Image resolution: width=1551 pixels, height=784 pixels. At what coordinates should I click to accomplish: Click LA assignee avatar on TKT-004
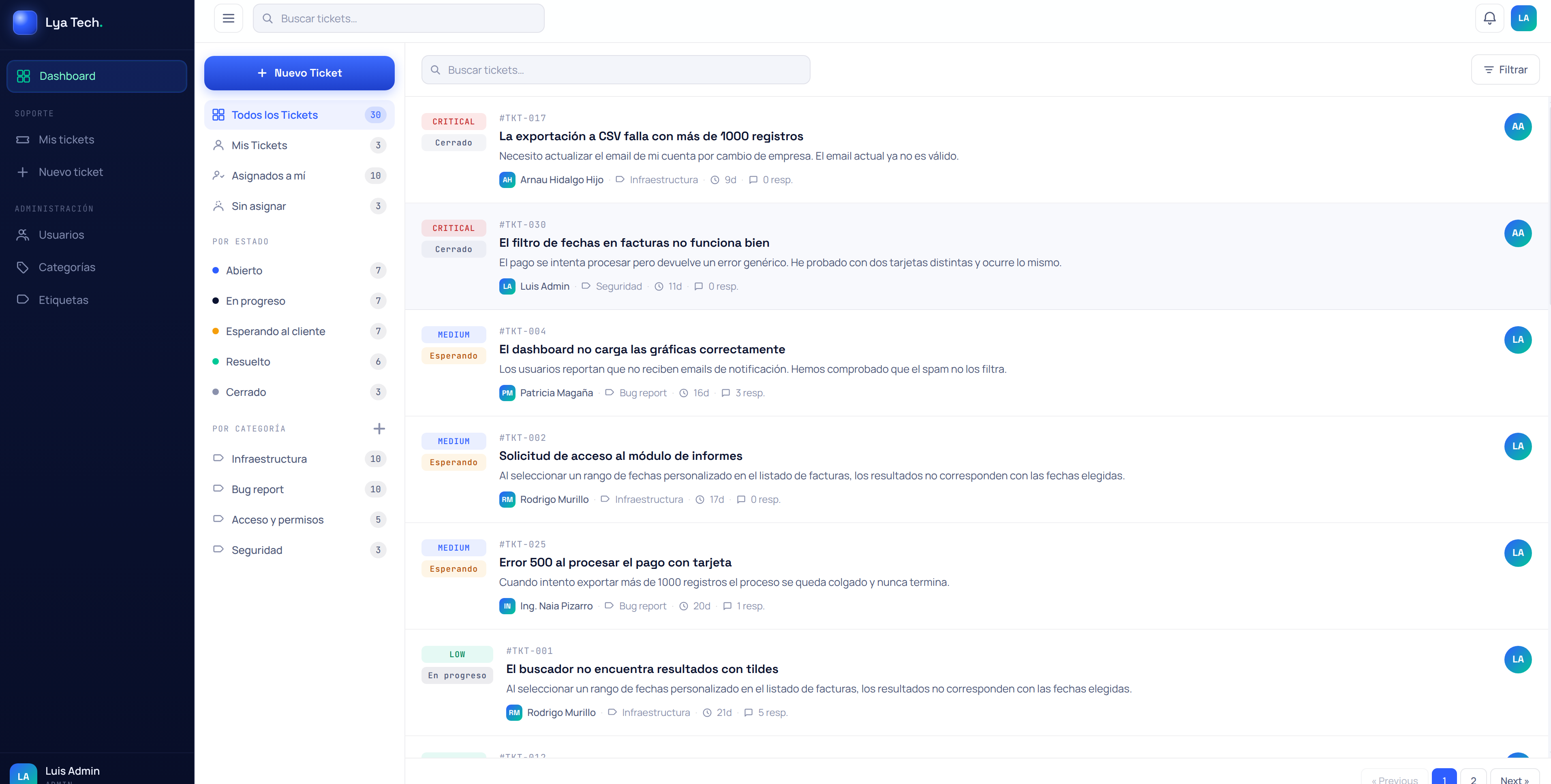pyautogui.click(x=1517, y=340)
